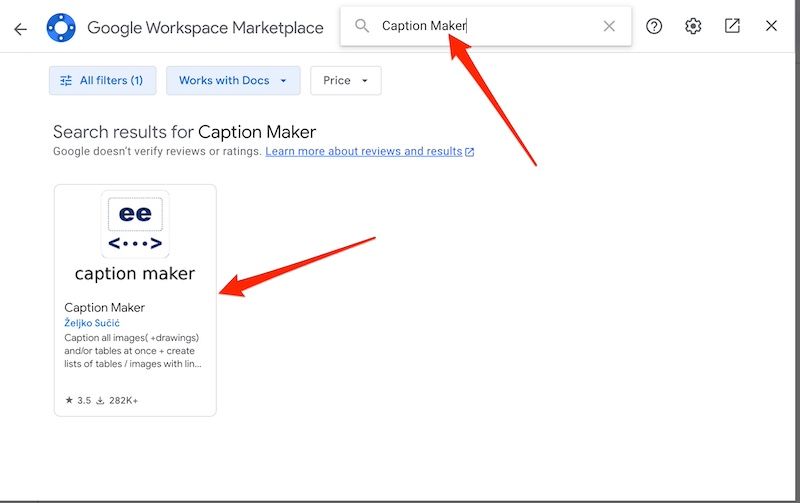Open the help question mark icon
This screenshot has width=800, height=503.
click(654, 26)
